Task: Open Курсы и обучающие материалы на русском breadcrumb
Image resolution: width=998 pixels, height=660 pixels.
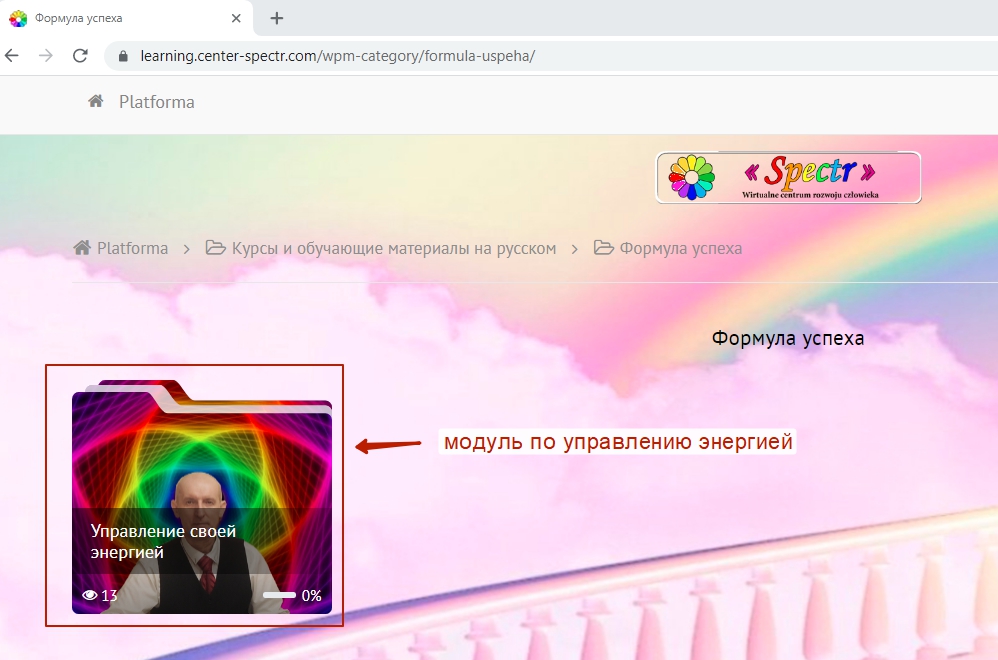Action: coord(394,248)
